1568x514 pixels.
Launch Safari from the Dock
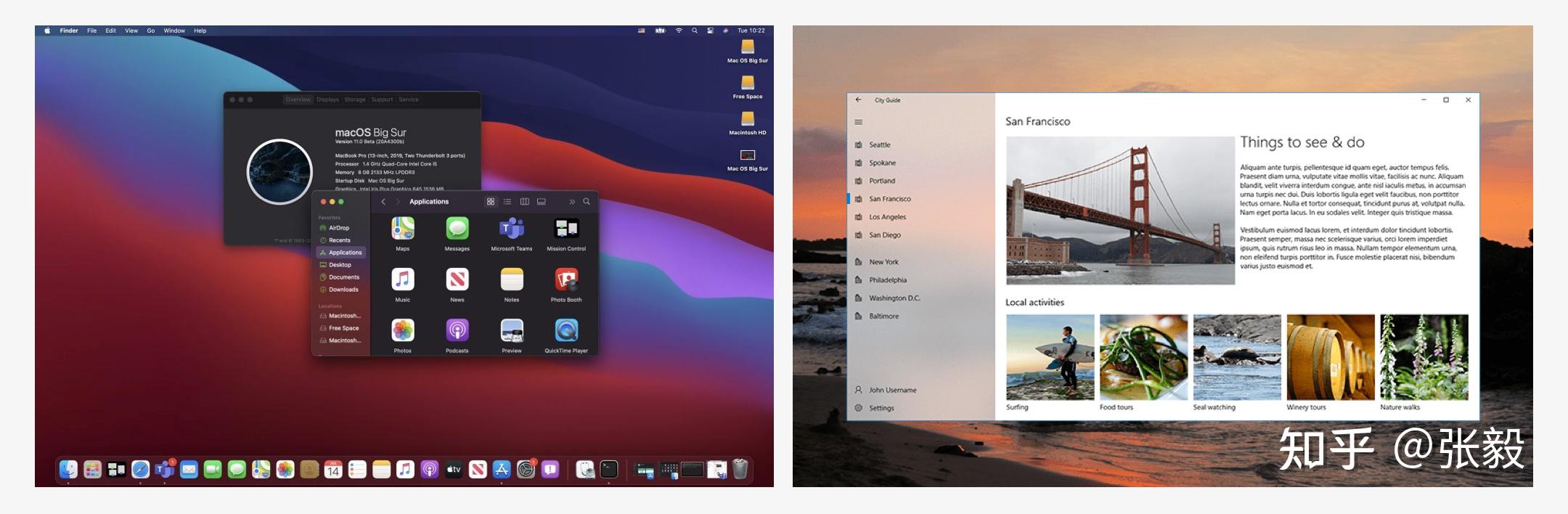coord(141,470)
